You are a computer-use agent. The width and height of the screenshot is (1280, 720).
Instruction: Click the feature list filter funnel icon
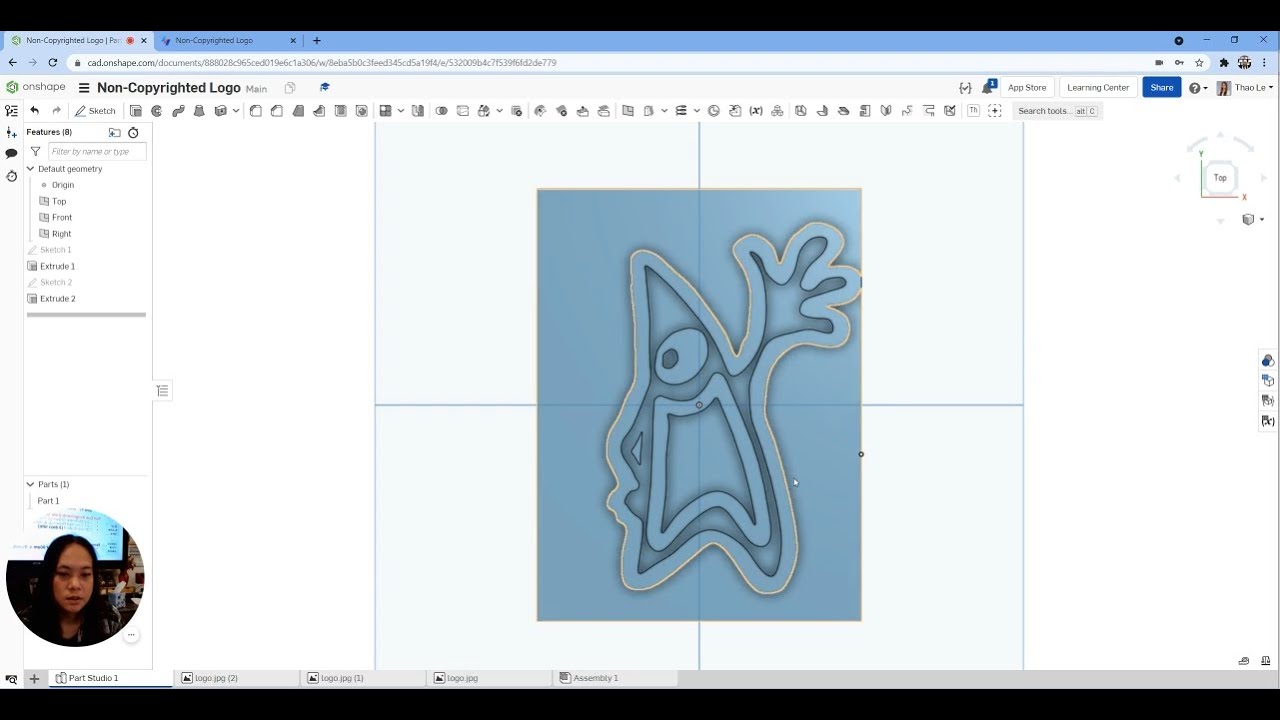(x=35, y=151)
